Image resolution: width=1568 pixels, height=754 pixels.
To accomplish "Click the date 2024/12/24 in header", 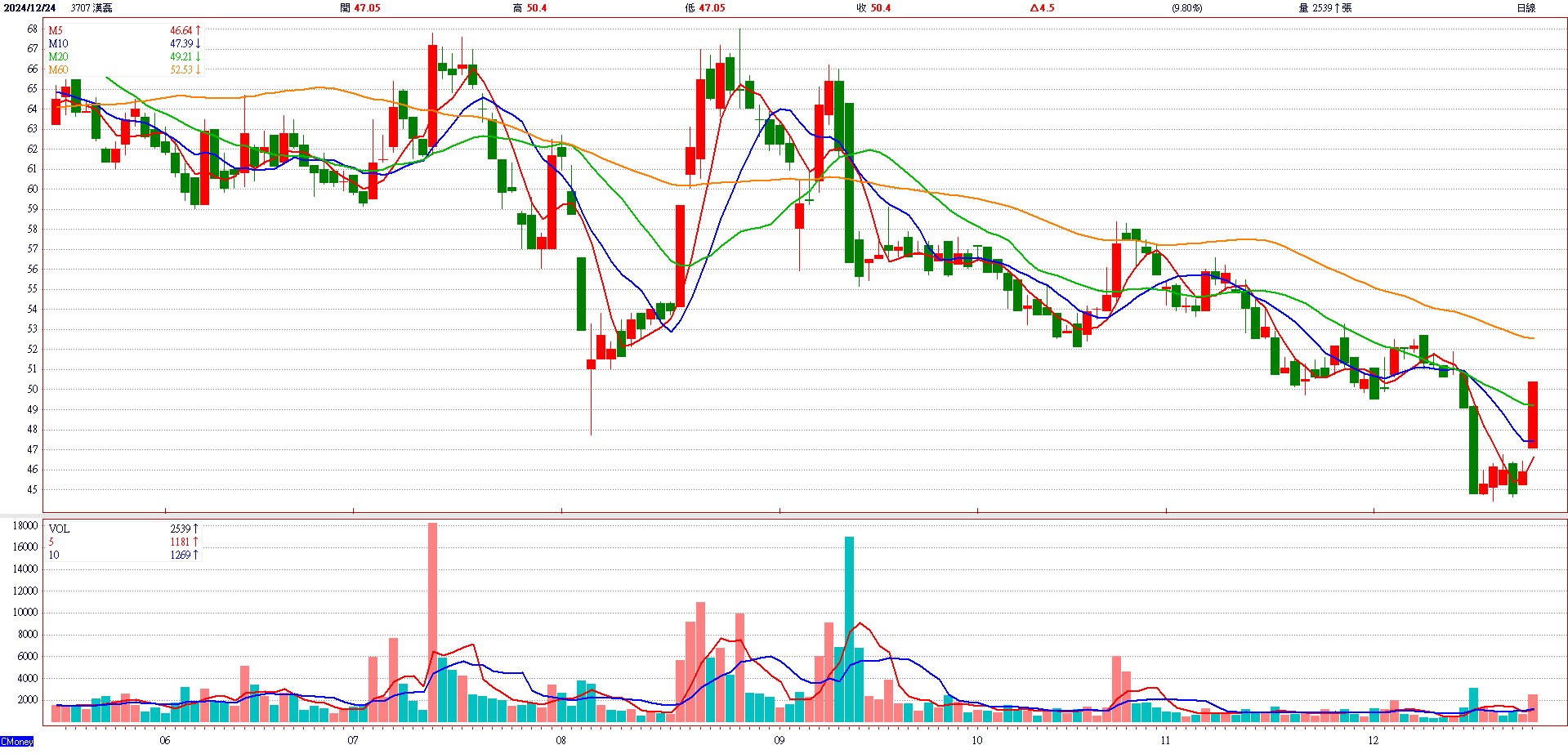I will [x=29, y=8].
